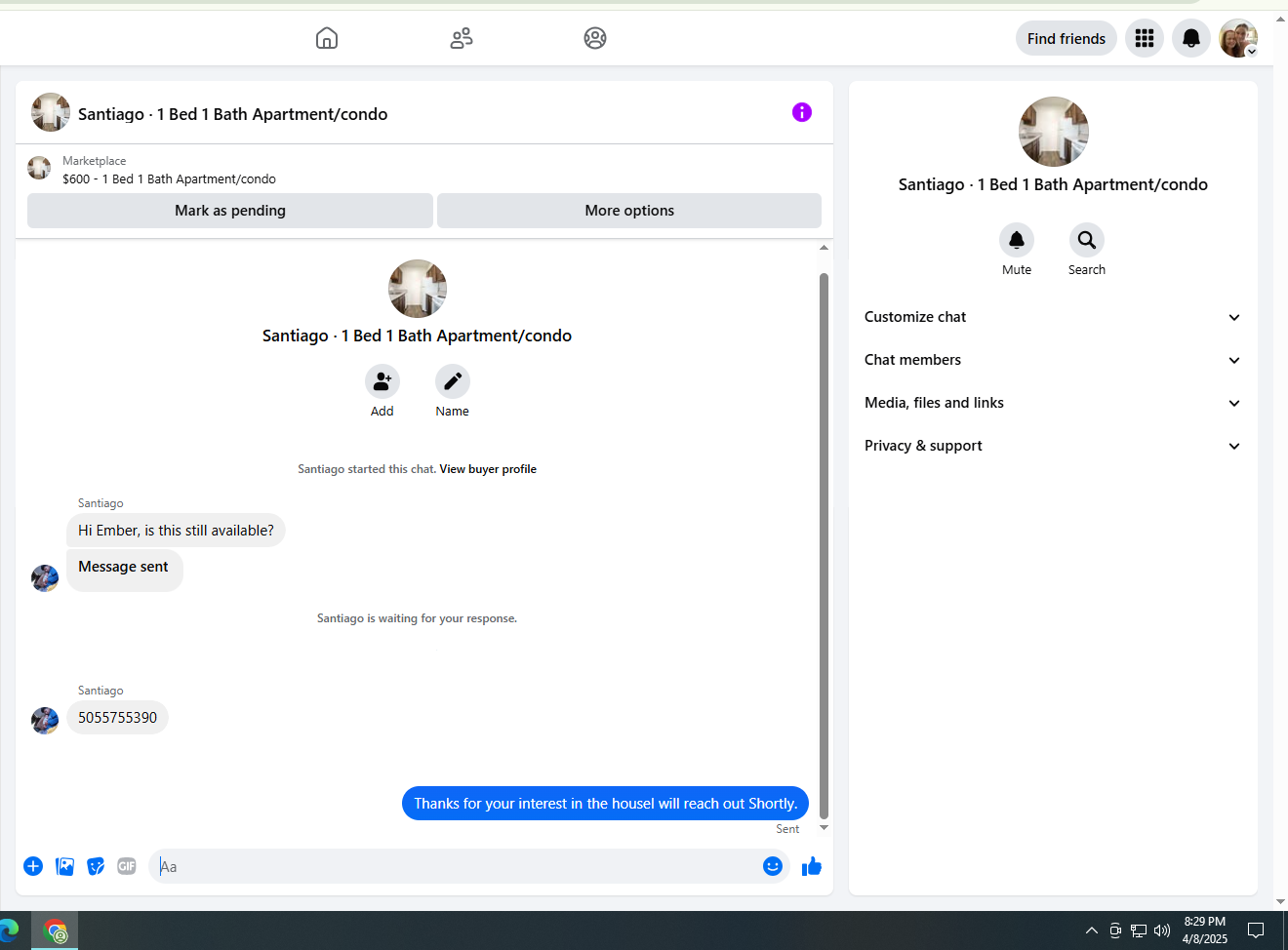Click the purple conversation info icon

coord(802,112)
